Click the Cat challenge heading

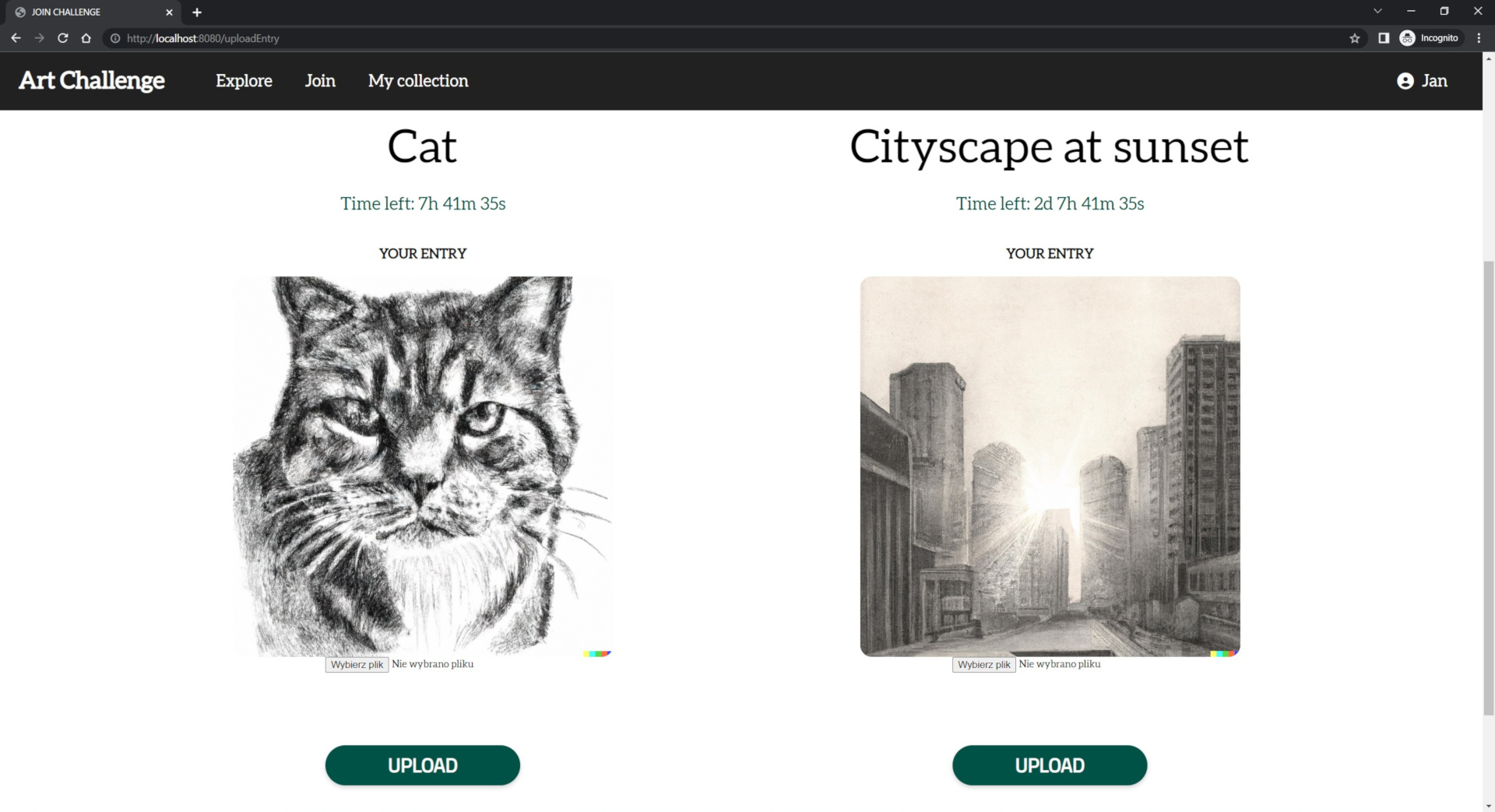point(422,146)
